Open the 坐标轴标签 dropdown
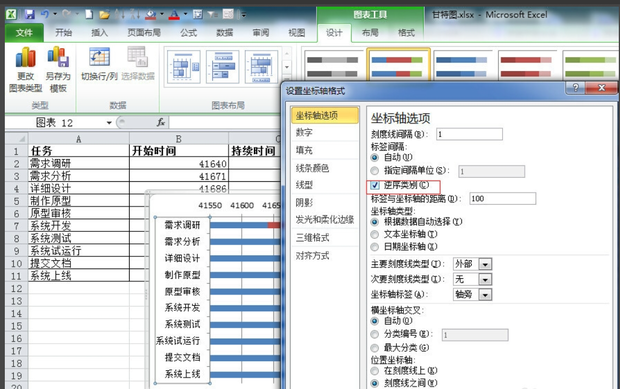 pyautogui.click(x=485, y=295)
